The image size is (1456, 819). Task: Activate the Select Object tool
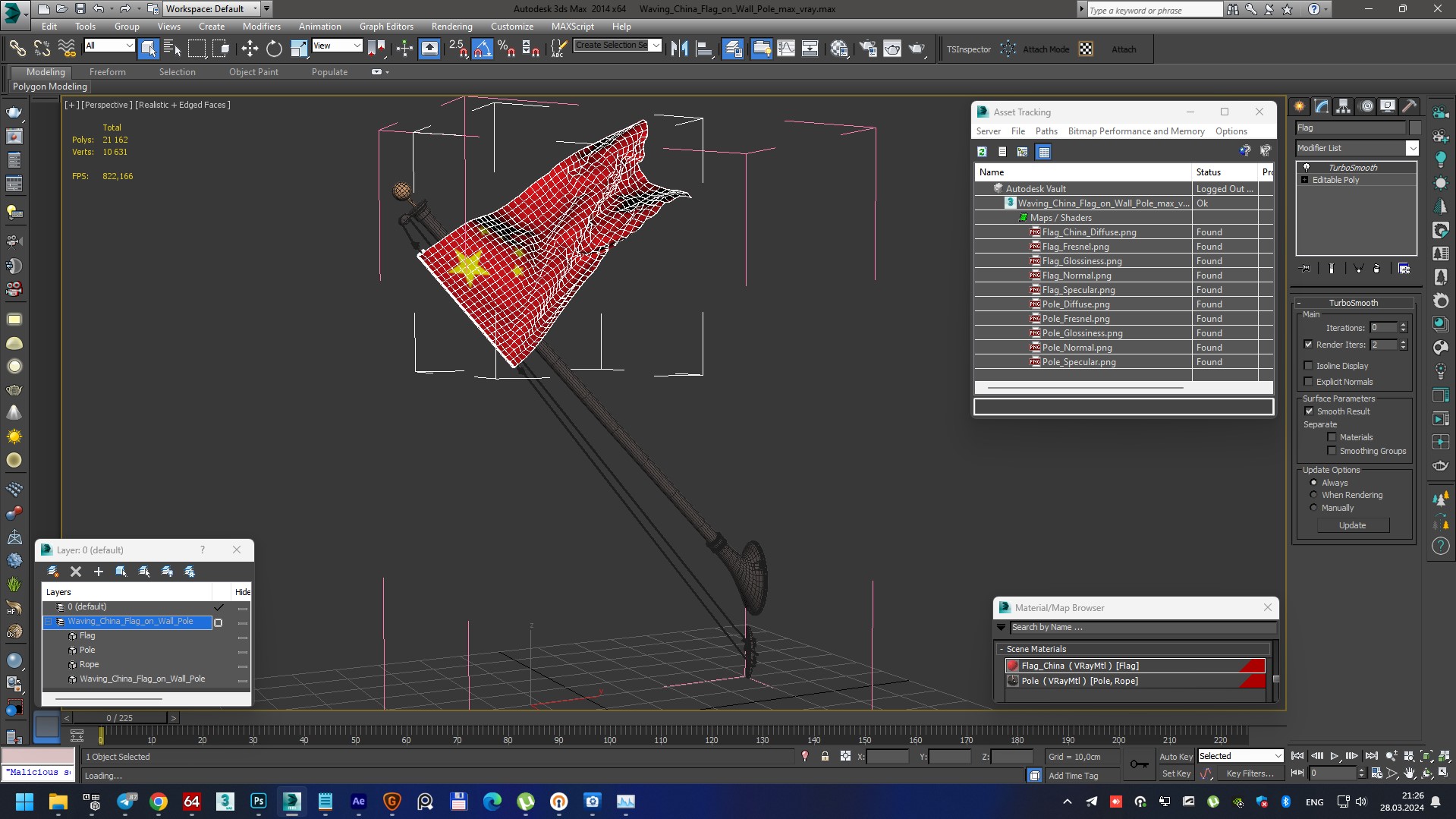tap(149, 49)
